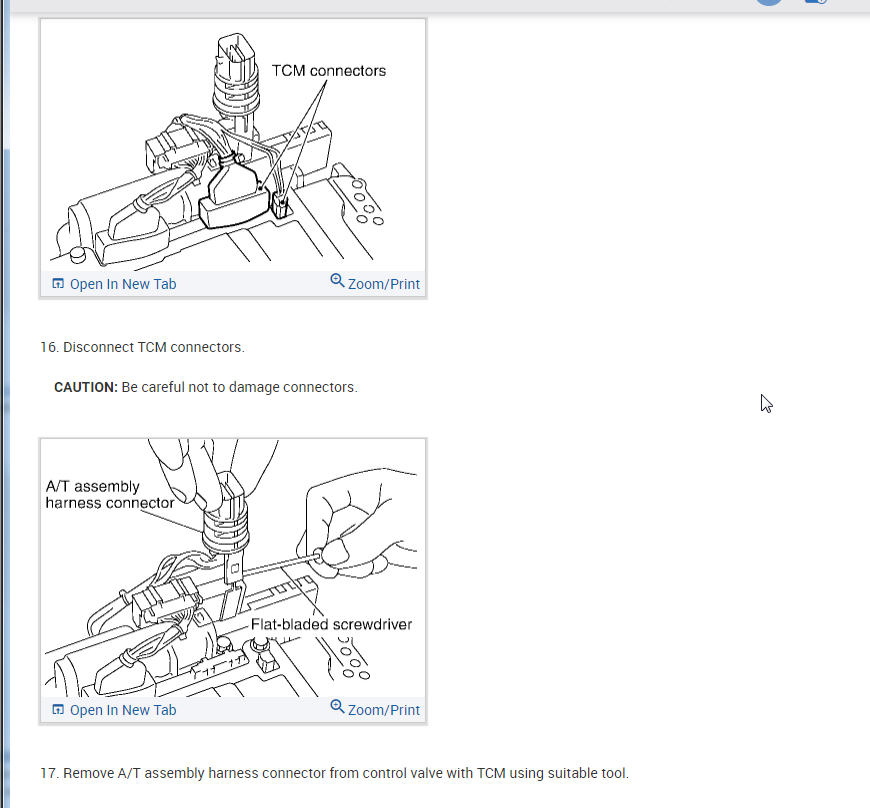The height and width of the screenshot is (808, 870).
Task: Click step 17 "Remove A/T assembly harness connector" text
Action: (335, 774)
